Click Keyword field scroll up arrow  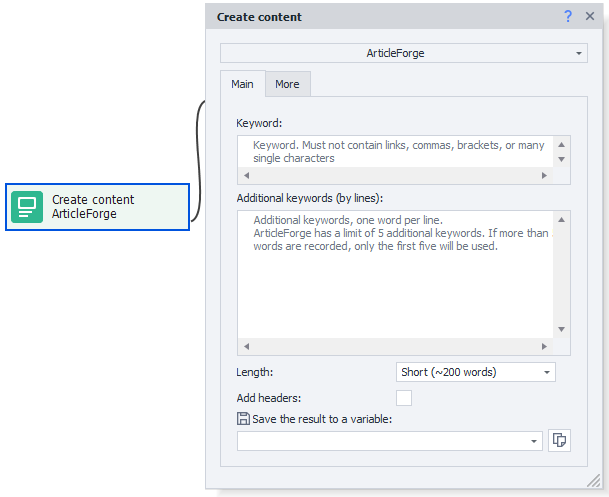(561, 144)
